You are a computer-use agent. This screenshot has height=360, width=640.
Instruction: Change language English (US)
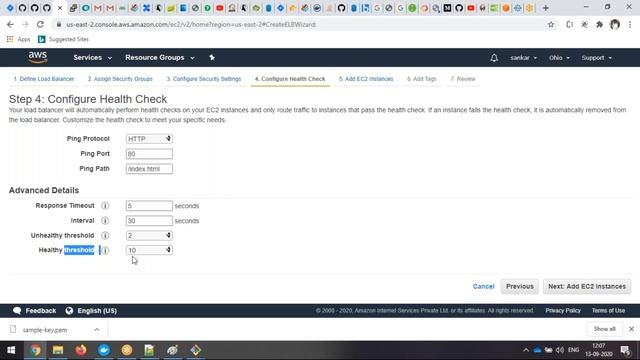point(91,311)
